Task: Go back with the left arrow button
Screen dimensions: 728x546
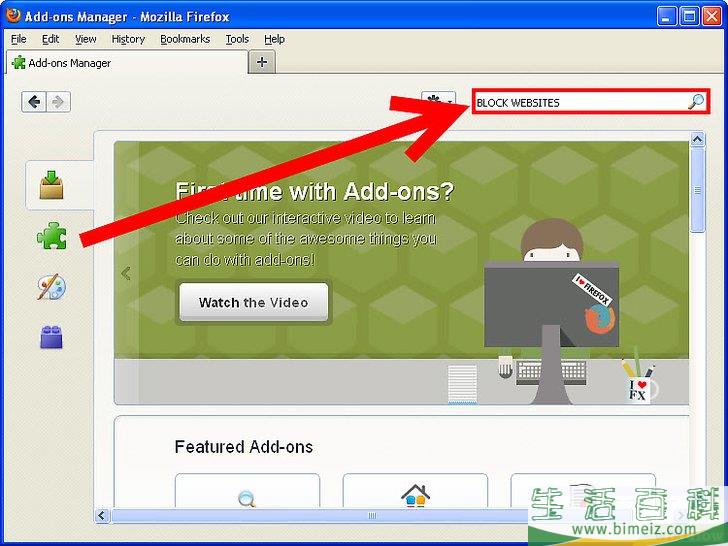Action: coord(34,102)
